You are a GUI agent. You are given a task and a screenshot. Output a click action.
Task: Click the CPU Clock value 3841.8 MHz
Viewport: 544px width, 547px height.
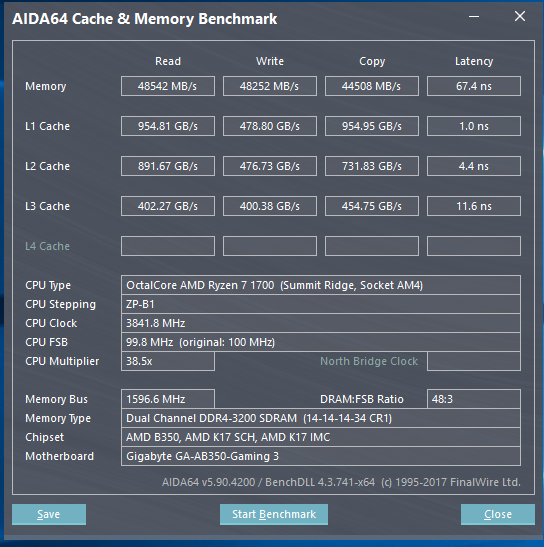click(321, 323)
